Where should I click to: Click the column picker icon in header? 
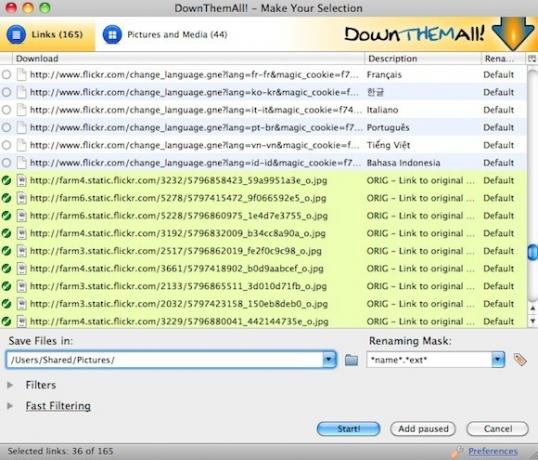click(532, 59)
